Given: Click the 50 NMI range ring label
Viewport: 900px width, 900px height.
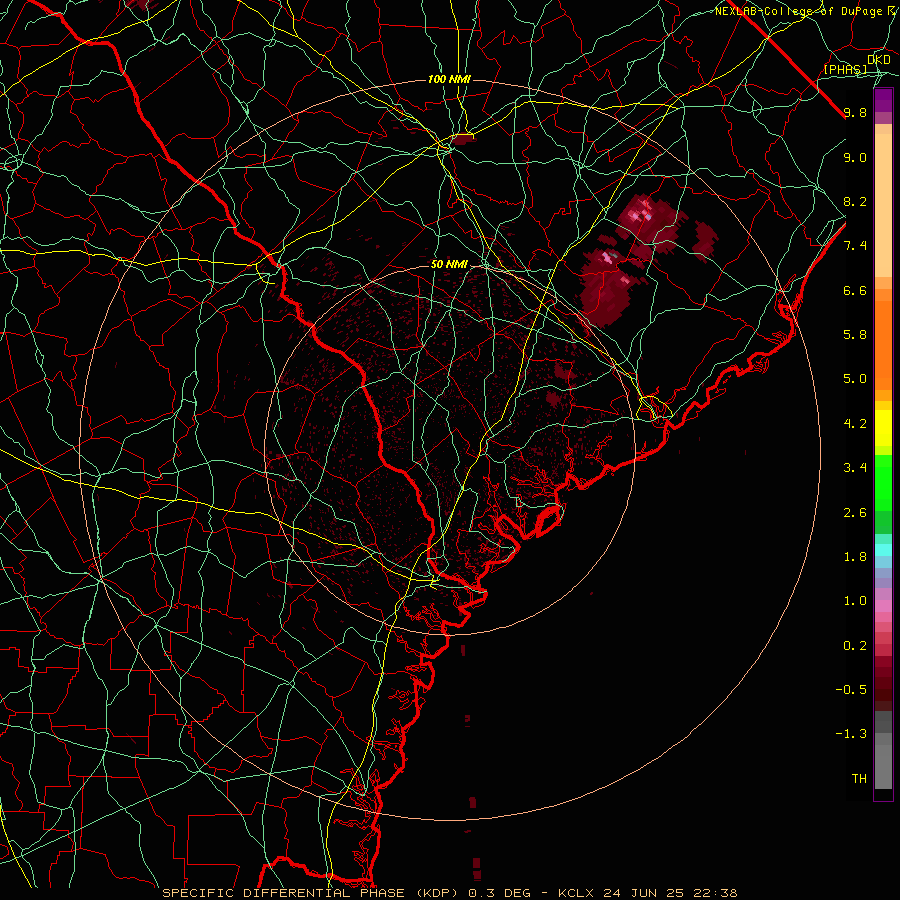Looking at the screenshot, I should pyautogui.click(x=449, y=264).
